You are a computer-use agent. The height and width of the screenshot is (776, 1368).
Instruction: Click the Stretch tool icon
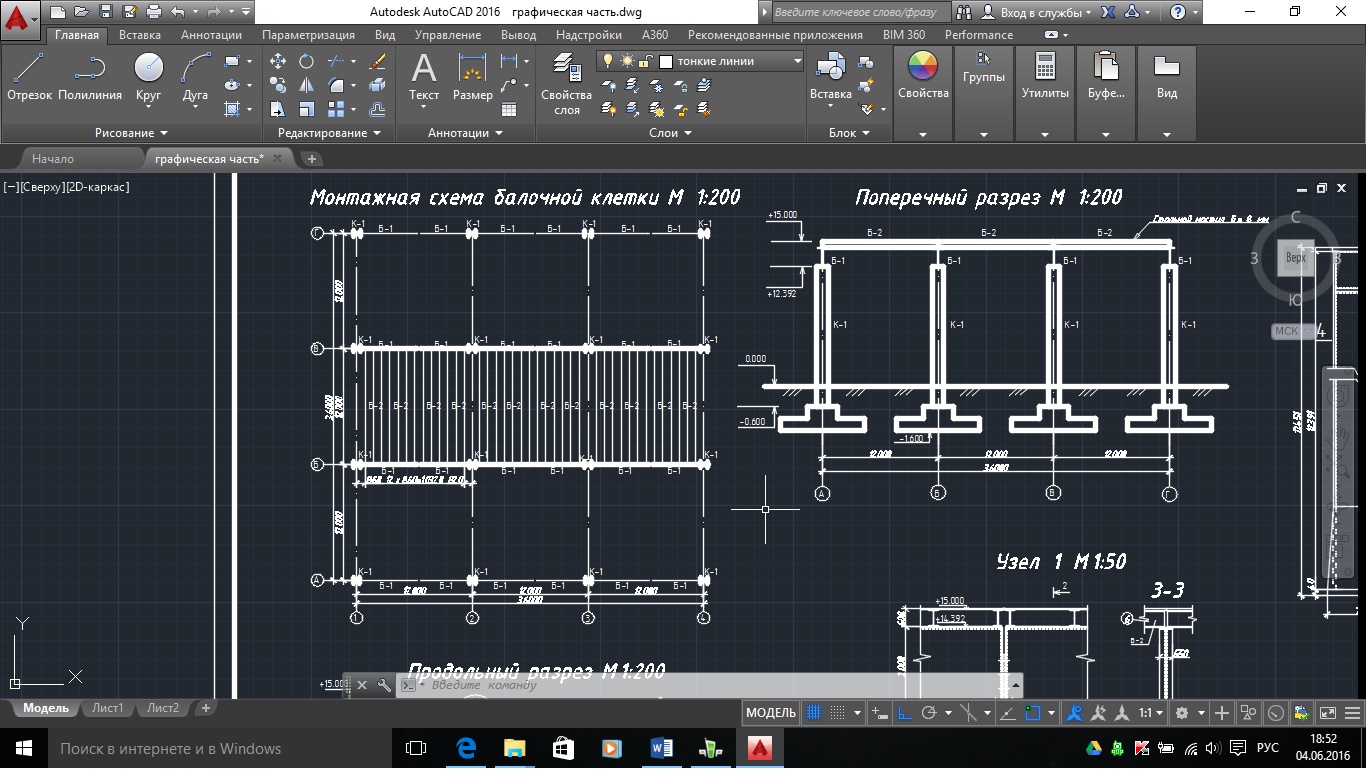[278, 109]
